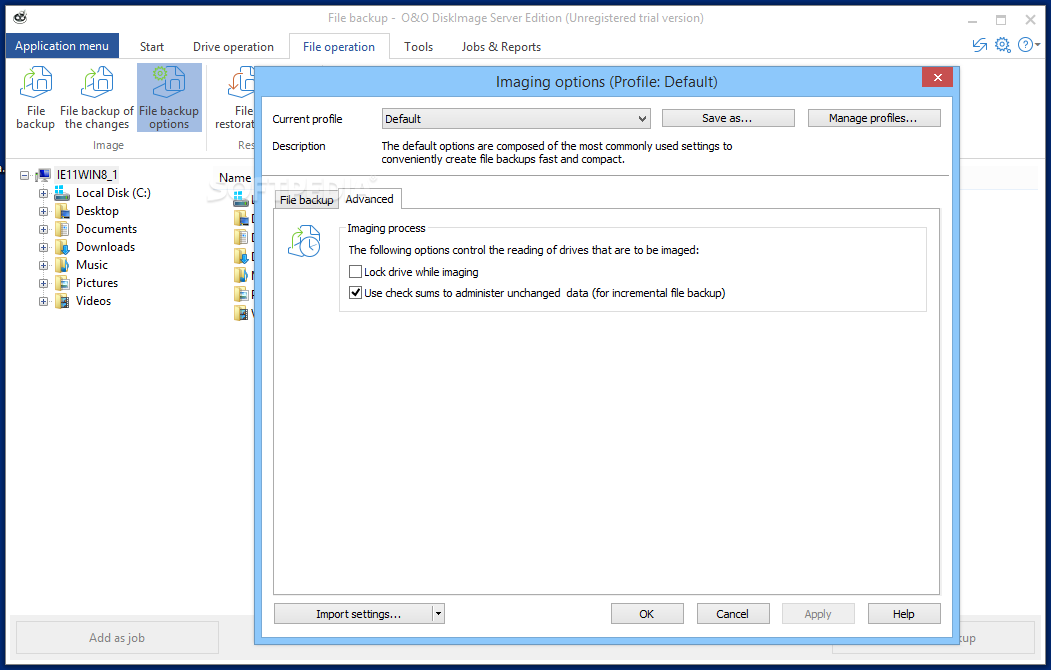Switch to the Jobs & Reports tab
Image resolution: width=1051 pixels, height=670 pixels.
click(x=501, y=47)
